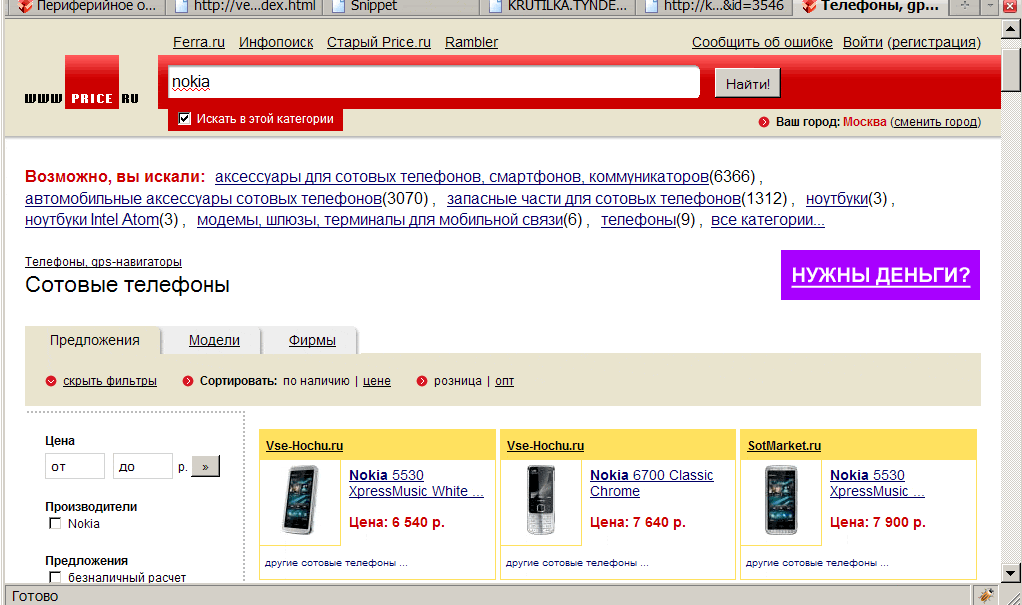
Task: Click the red arrow icon beside 'скрыть фильтры'
Action: pyautogui.click(x=51, y=381)
